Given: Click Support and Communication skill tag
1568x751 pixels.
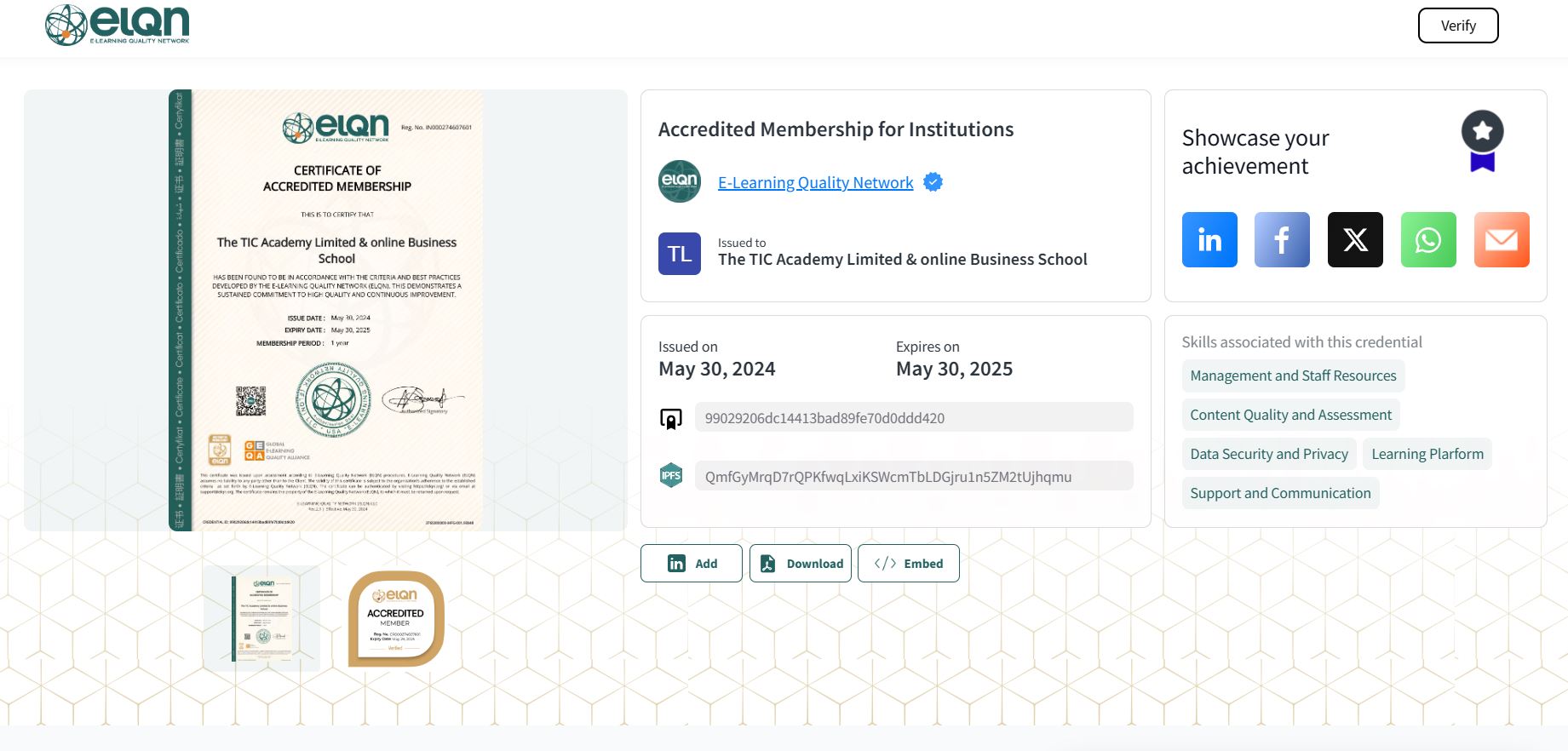Looking at the screenshot, I should (x=1280, y=493).
